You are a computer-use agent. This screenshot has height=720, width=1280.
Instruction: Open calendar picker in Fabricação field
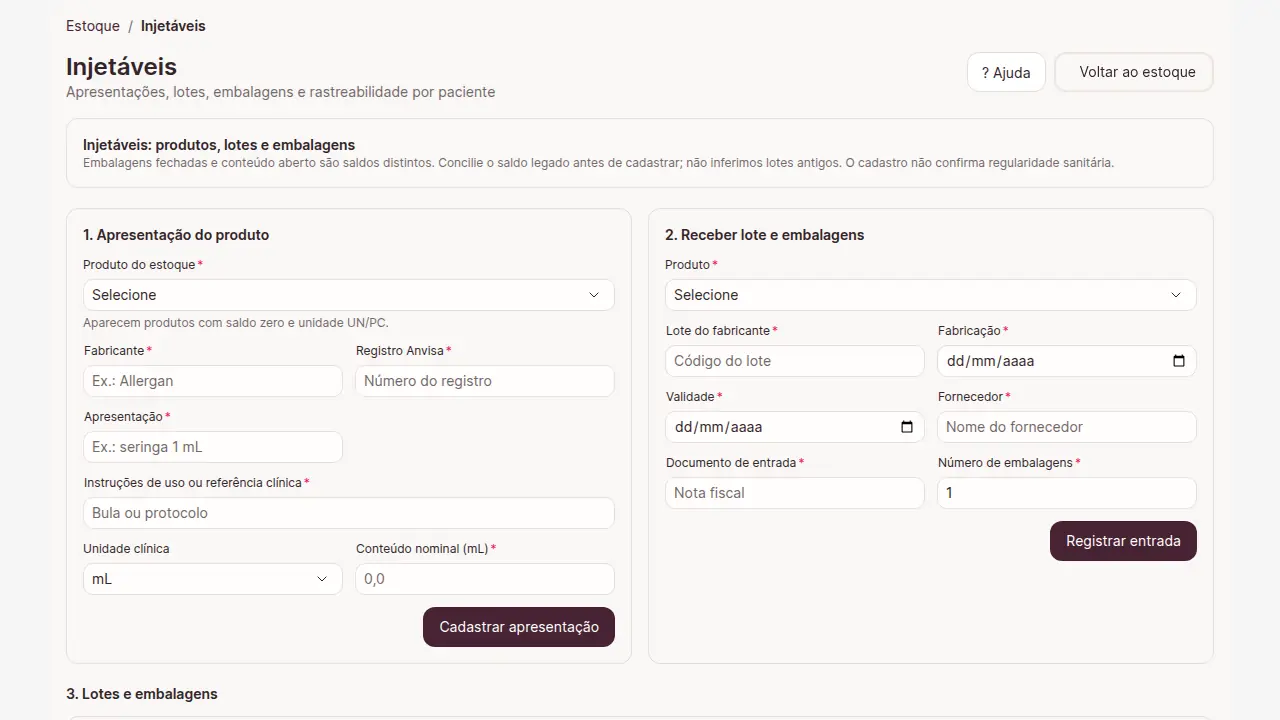coord(1179,361)
